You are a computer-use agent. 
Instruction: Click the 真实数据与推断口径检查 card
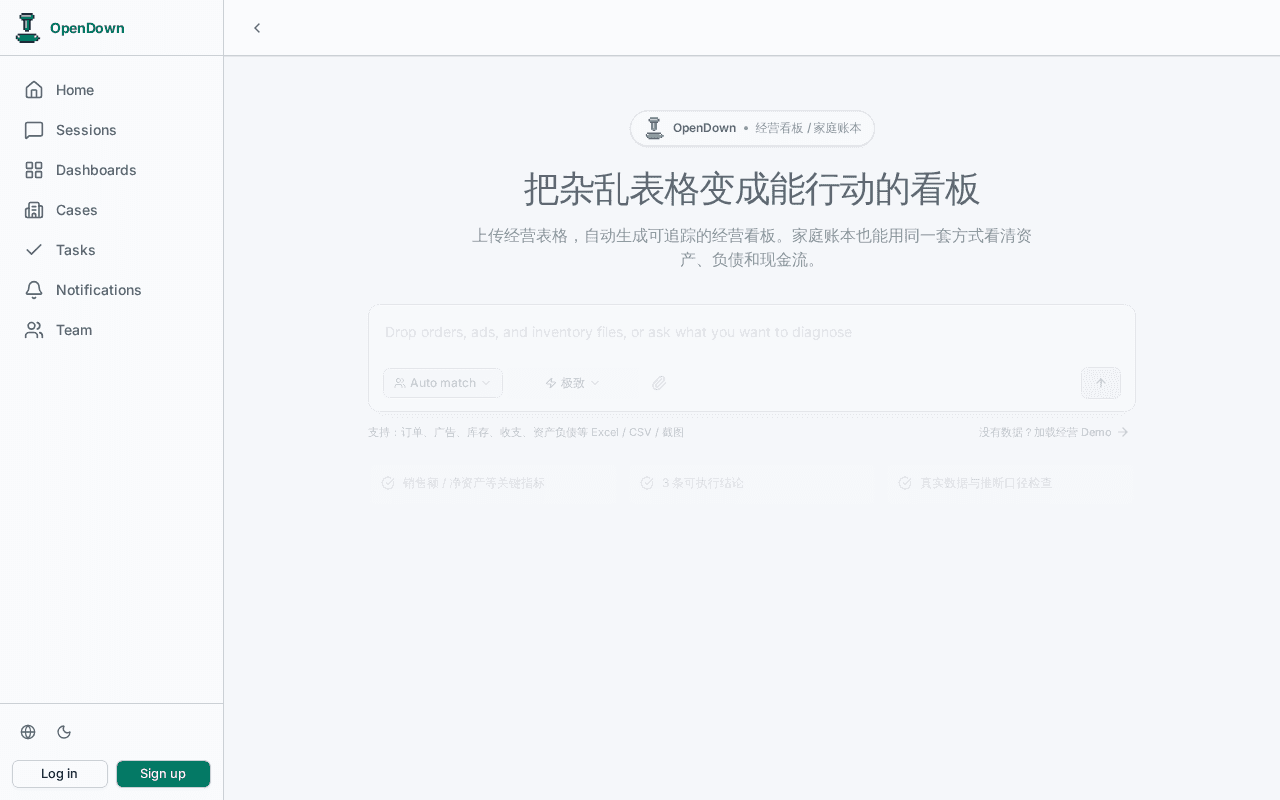pyautogui.click(x=1010, y=483)
